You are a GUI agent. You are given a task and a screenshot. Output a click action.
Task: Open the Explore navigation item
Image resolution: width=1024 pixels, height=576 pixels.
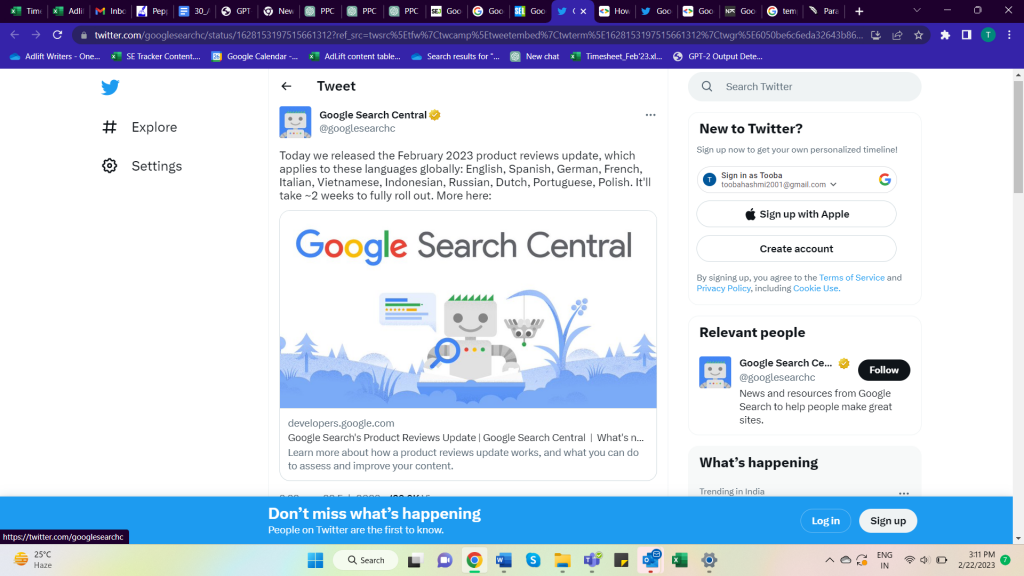click(139, 127)
